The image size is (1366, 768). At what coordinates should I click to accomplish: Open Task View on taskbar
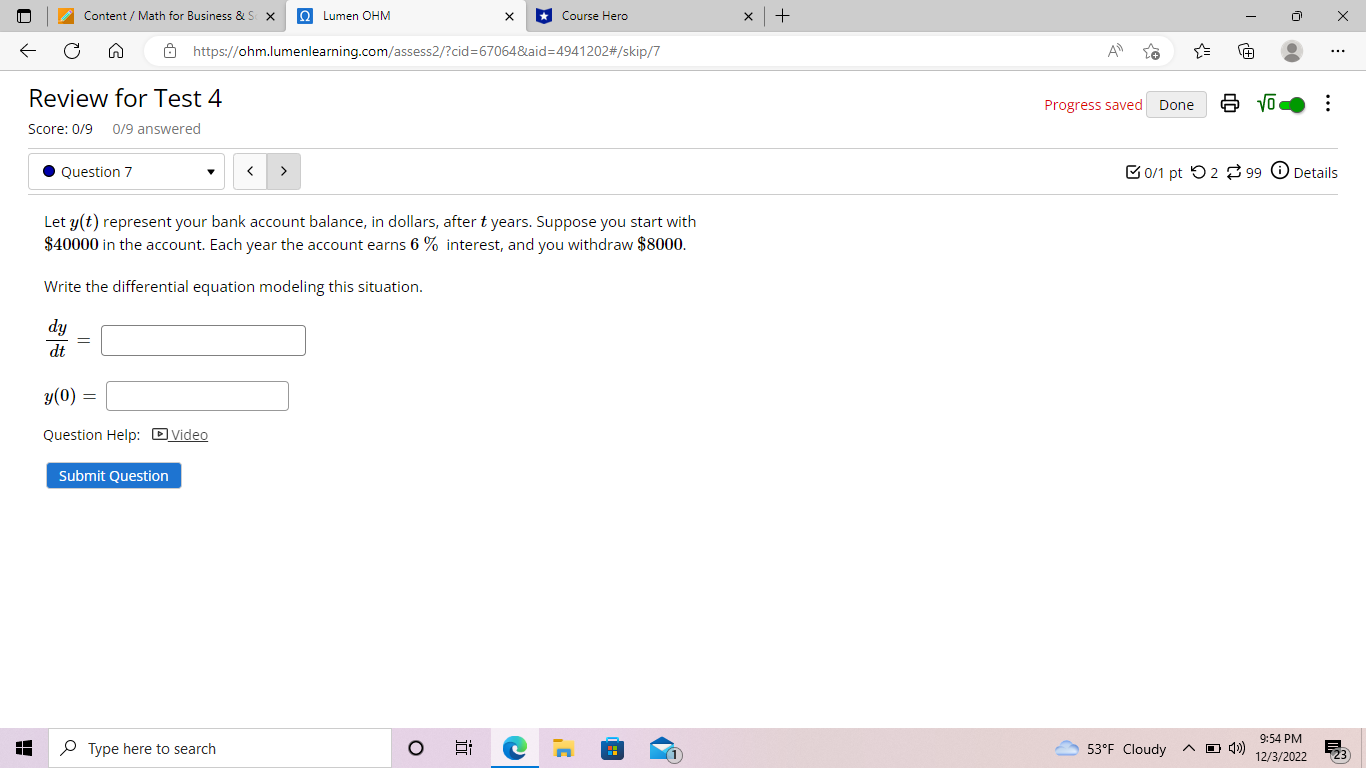point(464,748)
